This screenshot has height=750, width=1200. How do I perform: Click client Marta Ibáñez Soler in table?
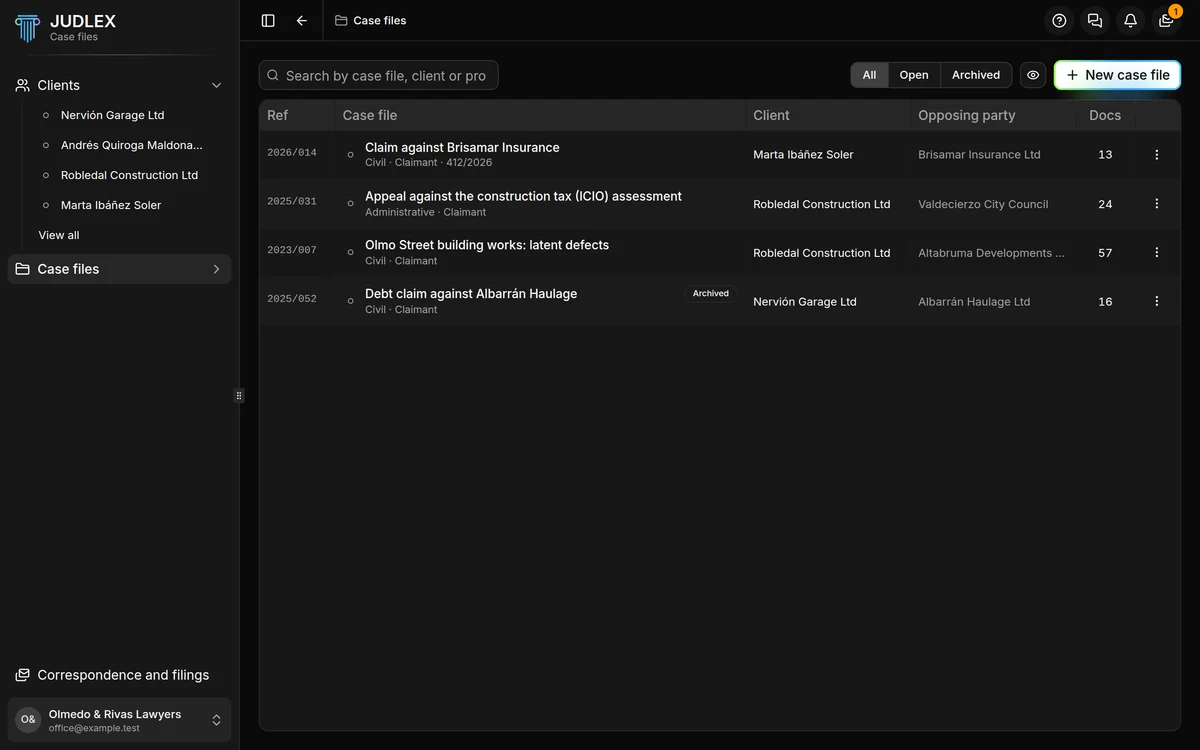point(803,155)
